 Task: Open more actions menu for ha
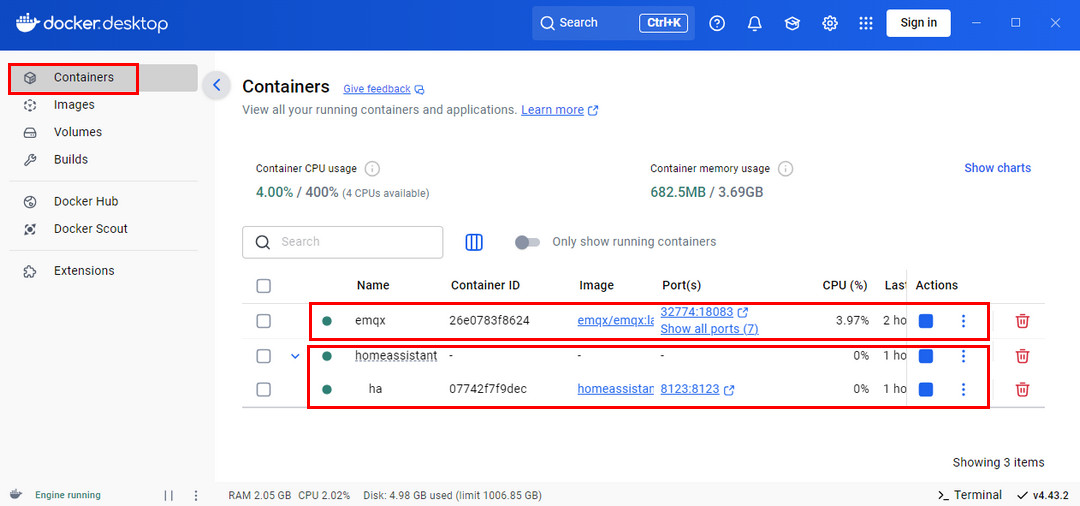[x=963, y=390]
